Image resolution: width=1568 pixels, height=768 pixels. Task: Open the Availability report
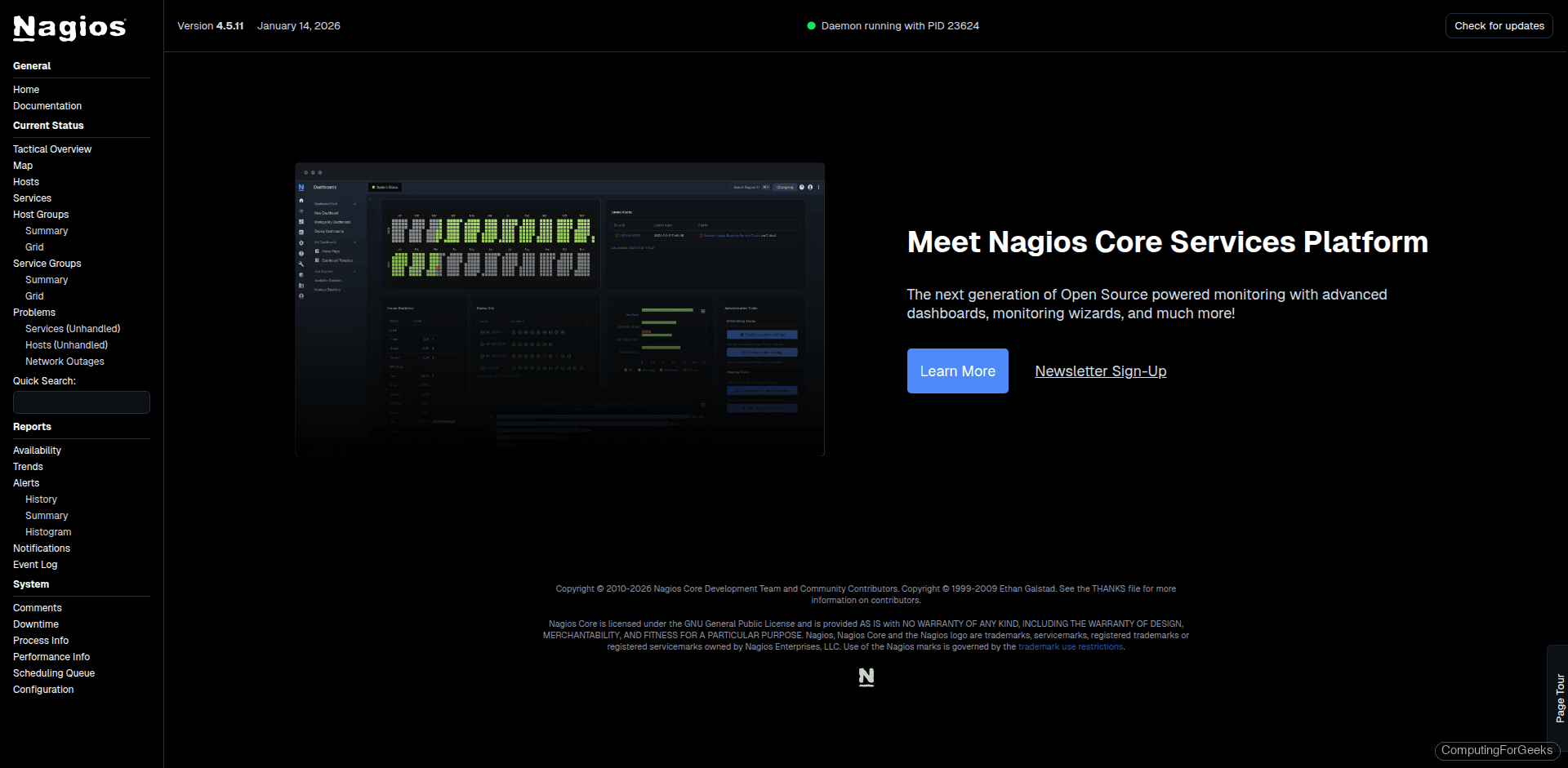(37, 450)
